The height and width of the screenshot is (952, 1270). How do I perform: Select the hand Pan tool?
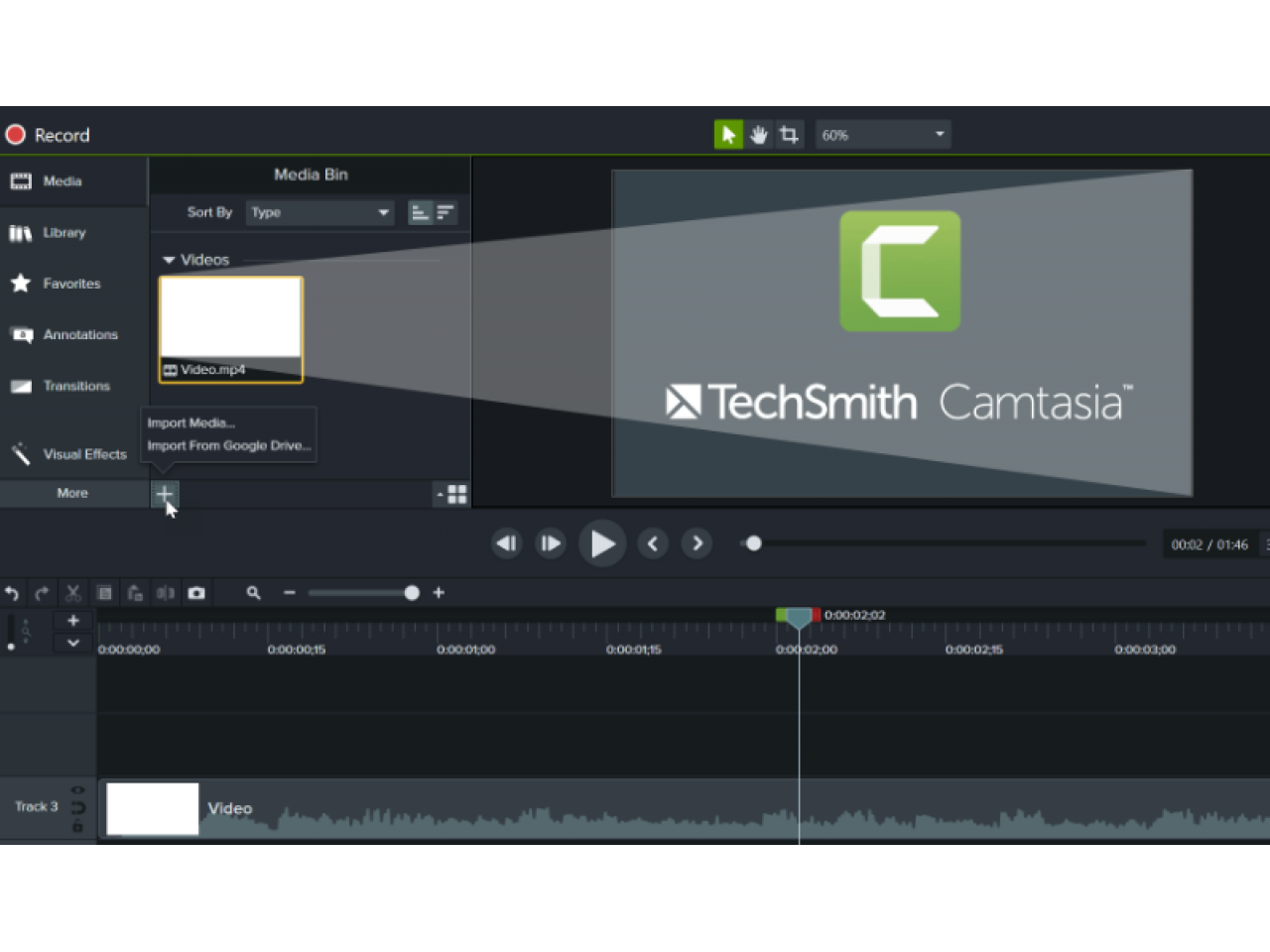759,135
